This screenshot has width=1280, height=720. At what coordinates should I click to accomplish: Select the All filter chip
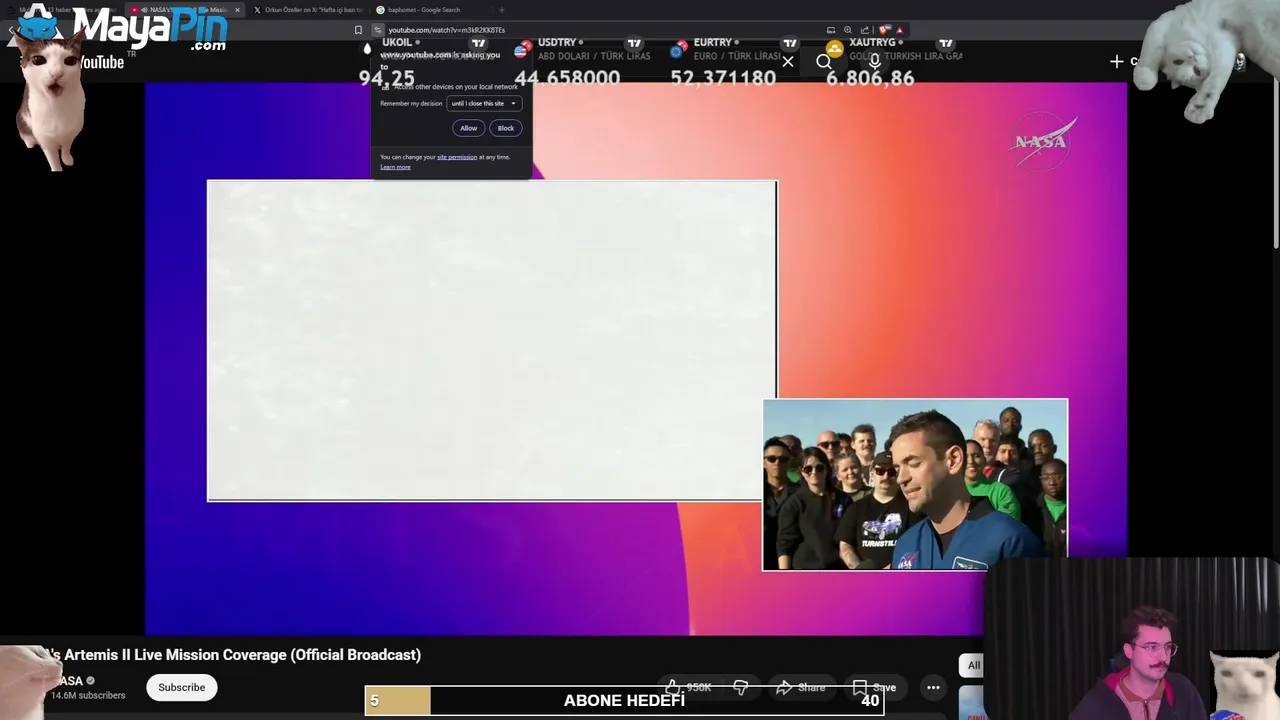coord(973,665)
